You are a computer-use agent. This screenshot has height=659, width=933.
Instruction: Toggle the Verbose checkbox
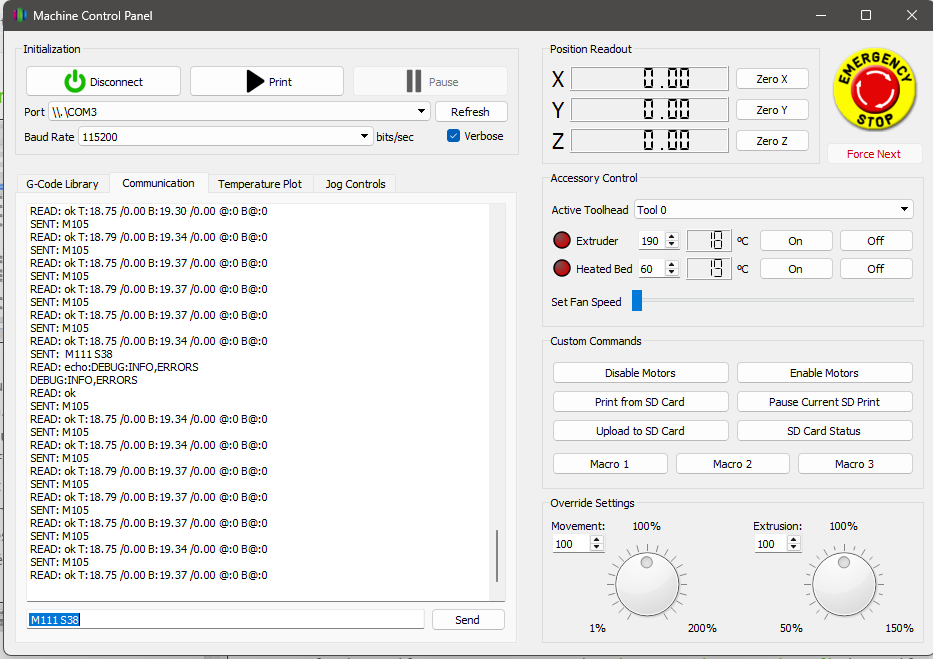[454, 136]
